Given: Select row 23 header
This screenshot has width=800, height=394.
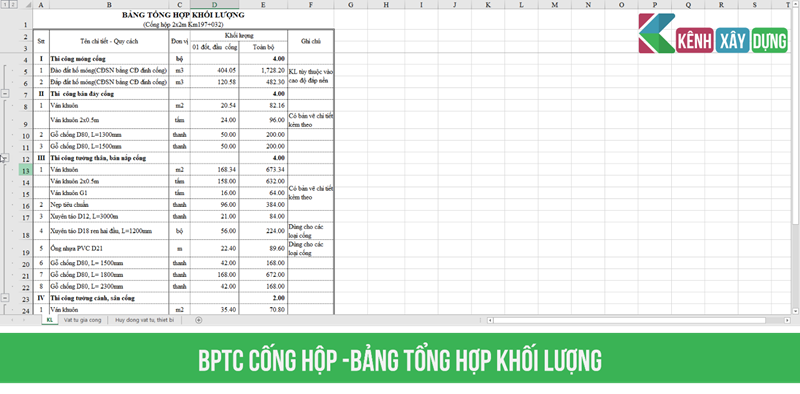Looking at the screenshot, I should click(x=26, y=298).
